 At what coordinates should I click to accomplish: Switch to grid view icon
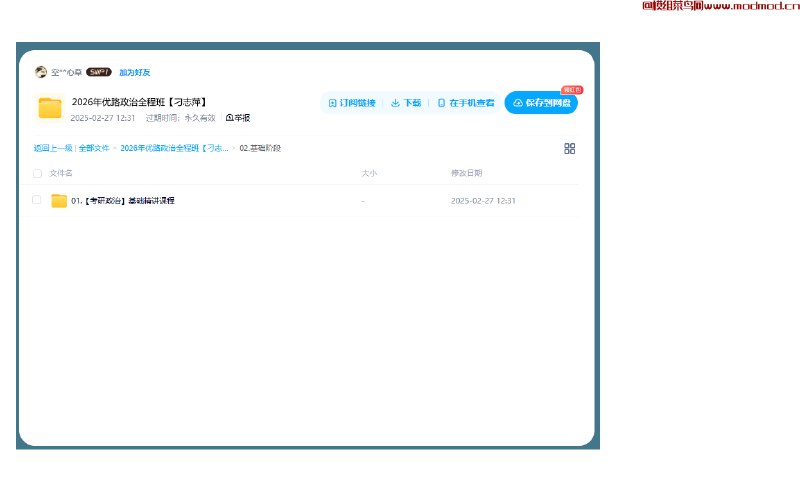569,148
